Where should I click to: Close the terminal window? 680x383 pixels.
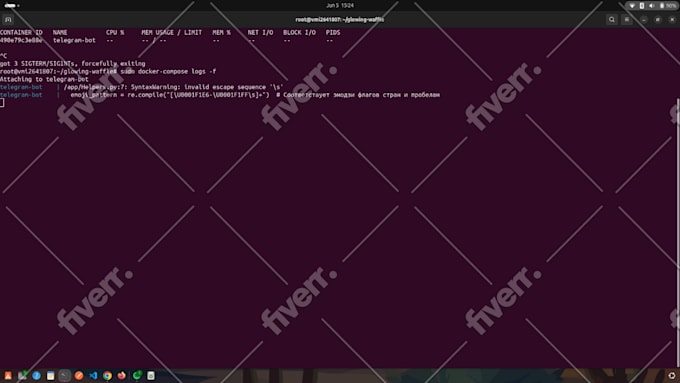(672, 20)
